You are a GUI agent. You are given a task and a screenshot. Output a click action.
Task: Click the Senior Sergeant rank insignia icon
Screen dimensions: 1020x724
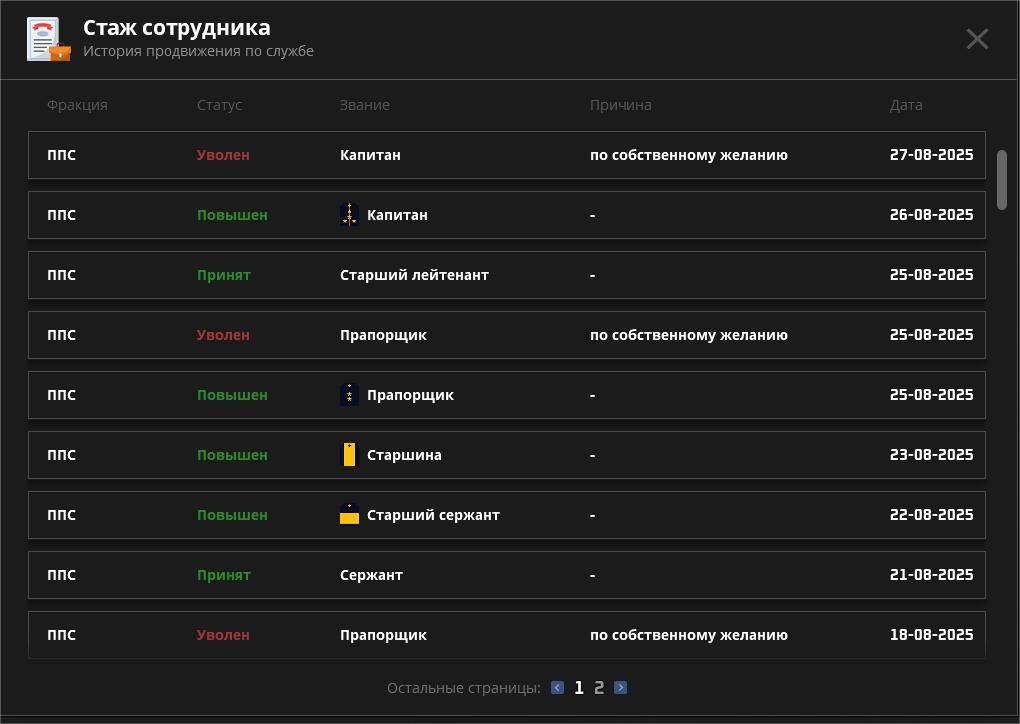[x=349, y=515]
